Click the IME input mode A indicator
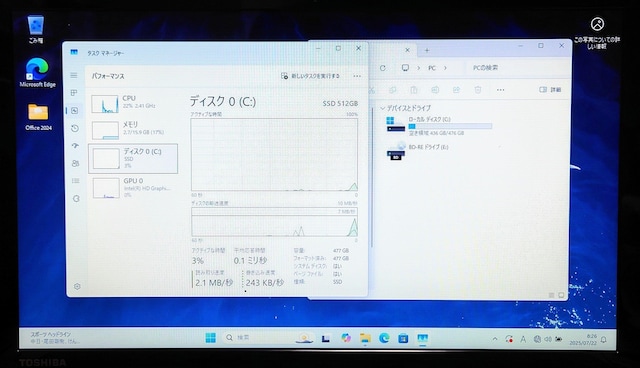The height and width of the screenshot is (368, 640). click(523, 339)
